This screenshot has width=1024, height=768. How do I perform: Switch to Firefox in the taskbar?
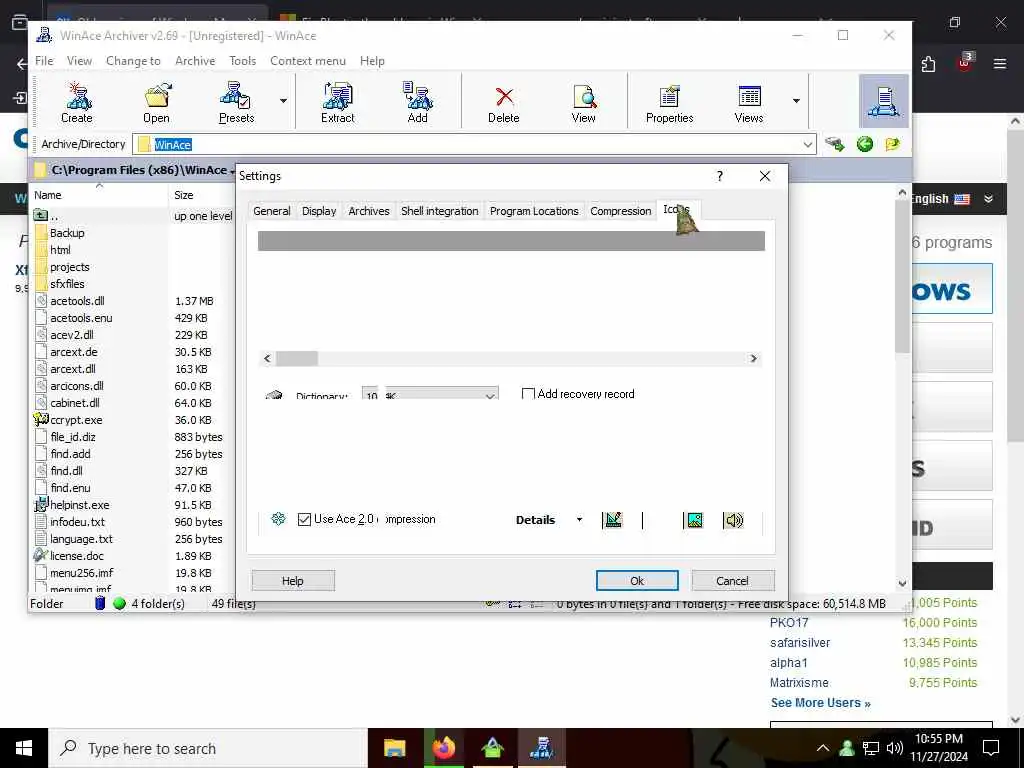pos(444,748)
